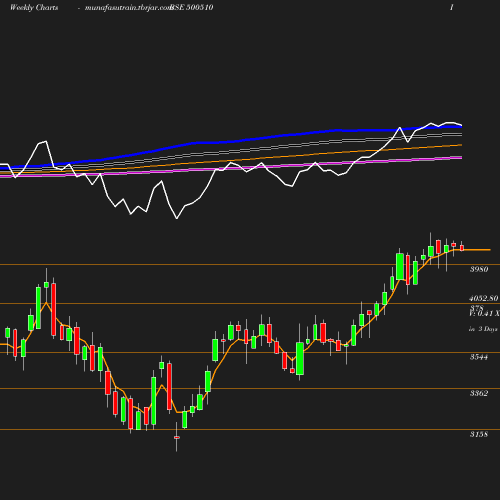Click the 3980 price level label
Screen dimensions: 500x500
(x=479, y=269)
